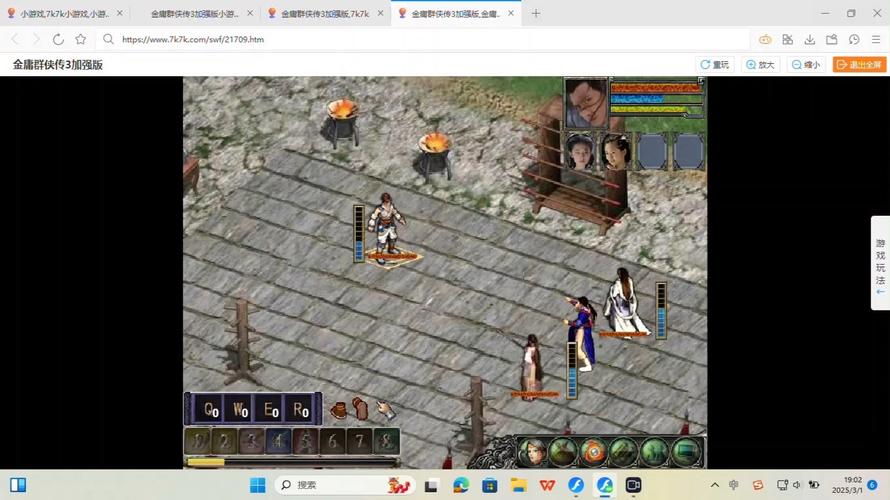
Task: Click the second green round menu button
Action: [563, 452]
